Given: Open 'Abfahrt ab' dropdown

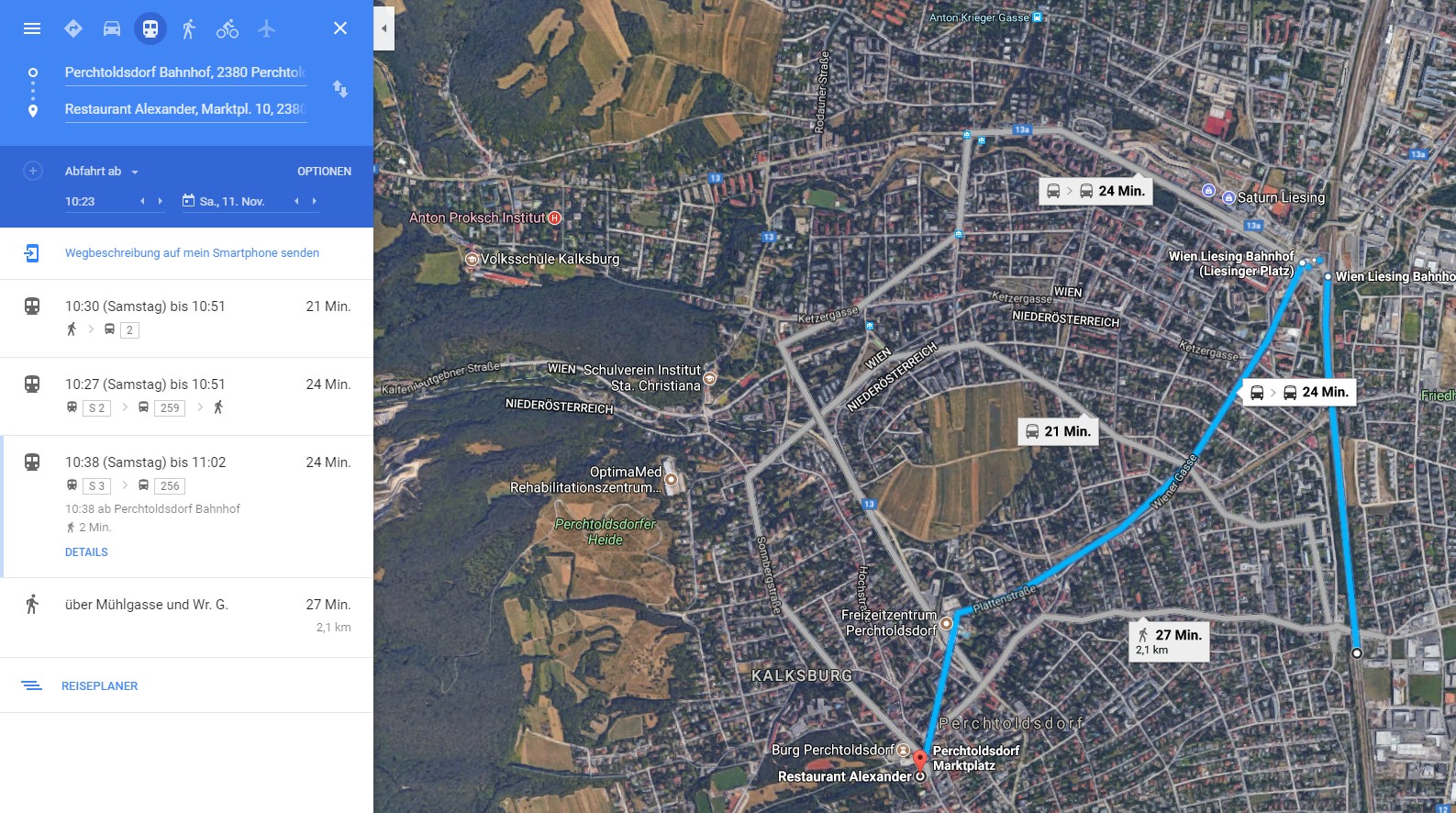Looking at the screenshot, I should [x=101, y=172].
